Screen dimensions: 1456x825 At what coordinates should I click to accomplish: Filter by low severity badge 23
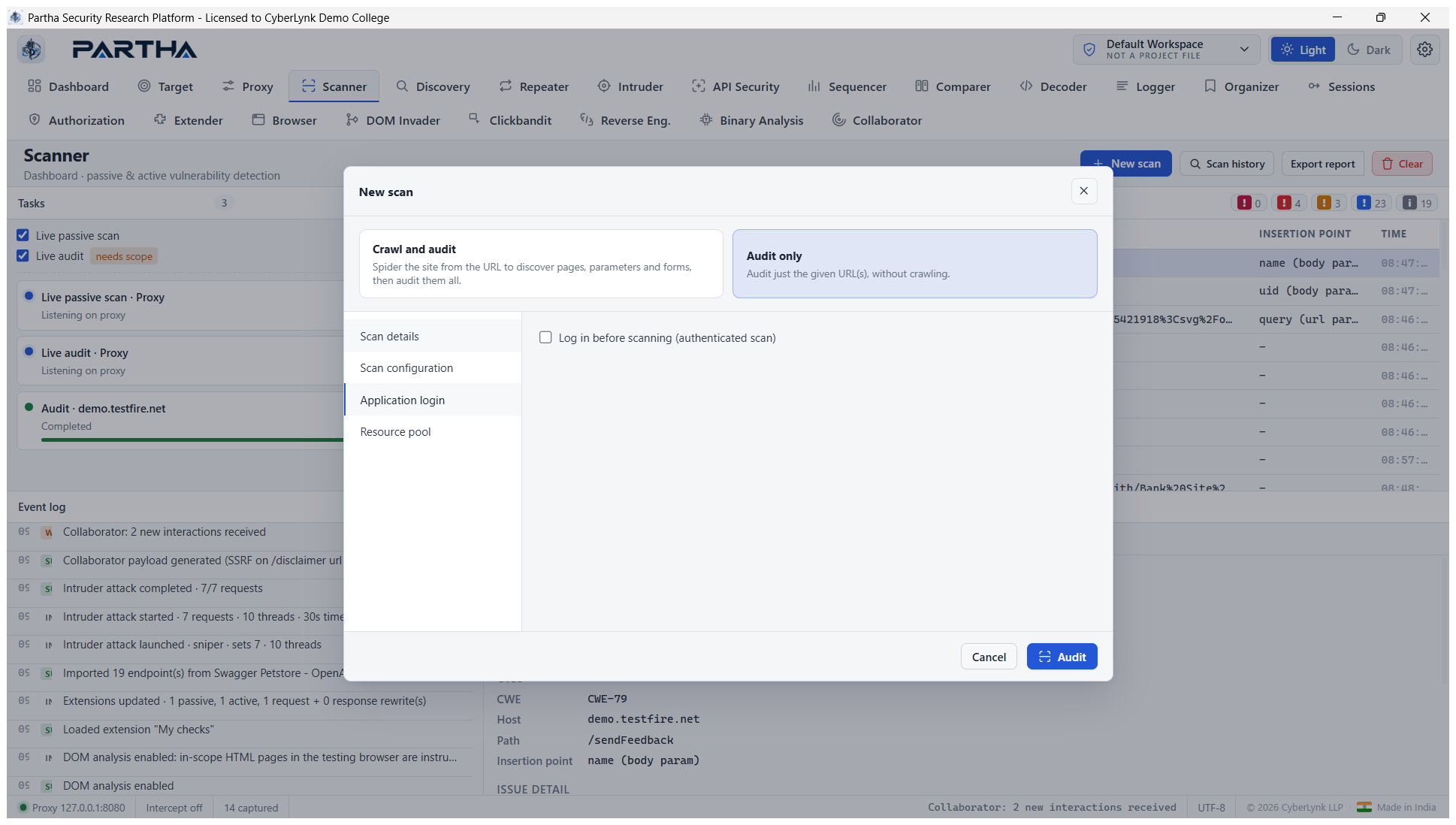[1371, 203]
